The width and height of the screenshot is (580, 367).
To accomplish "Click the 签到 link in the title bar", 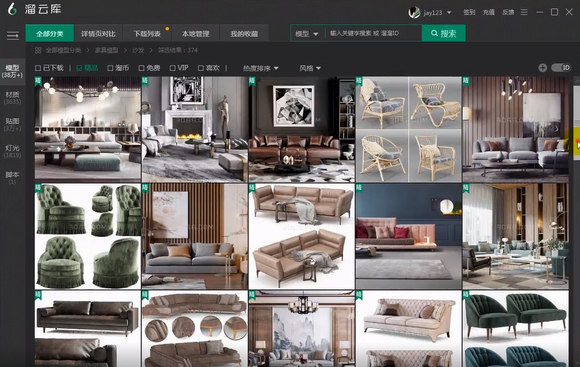I will [469, 12].
